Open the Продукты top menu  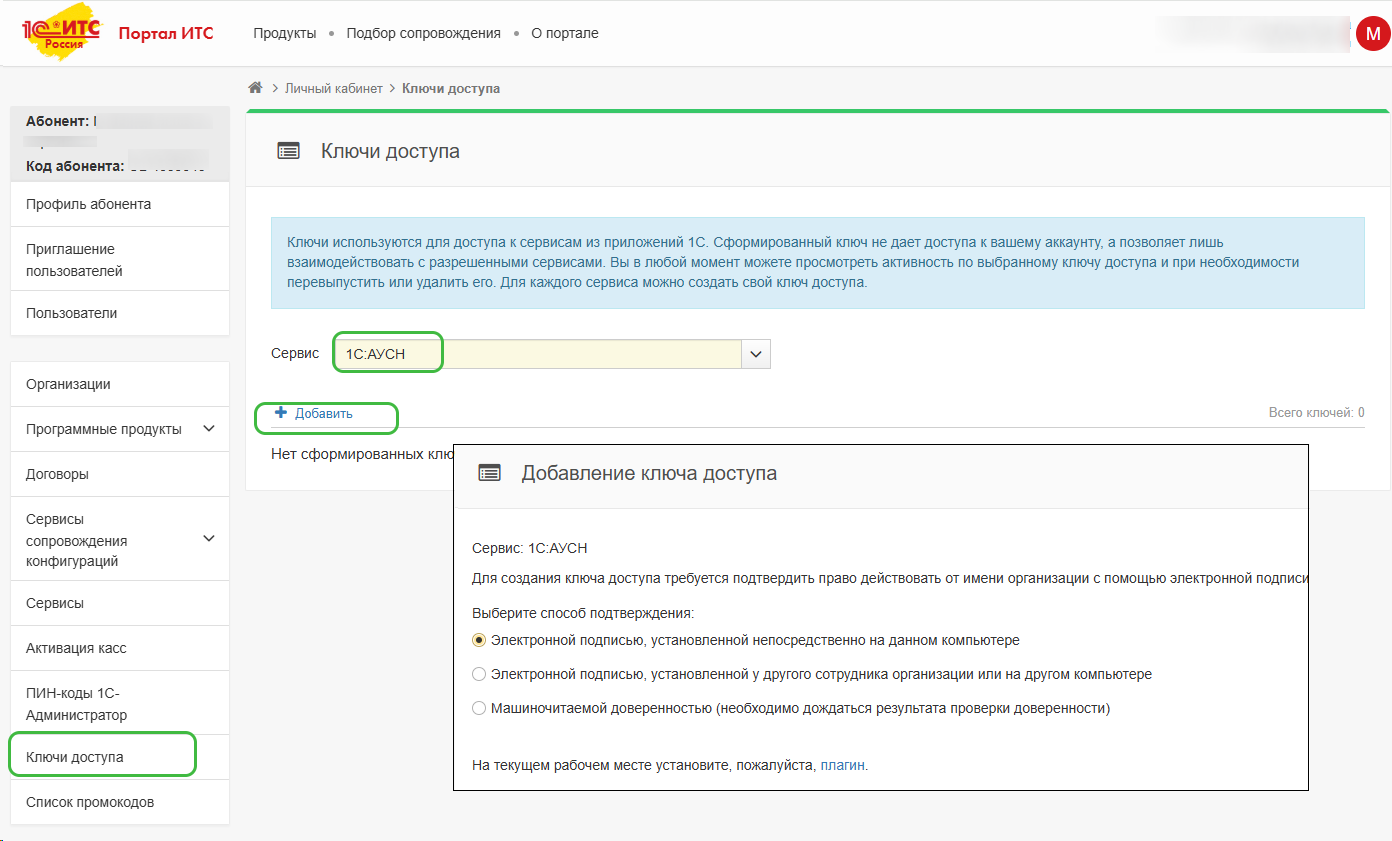pyautogui.click(x=284, y=33)
